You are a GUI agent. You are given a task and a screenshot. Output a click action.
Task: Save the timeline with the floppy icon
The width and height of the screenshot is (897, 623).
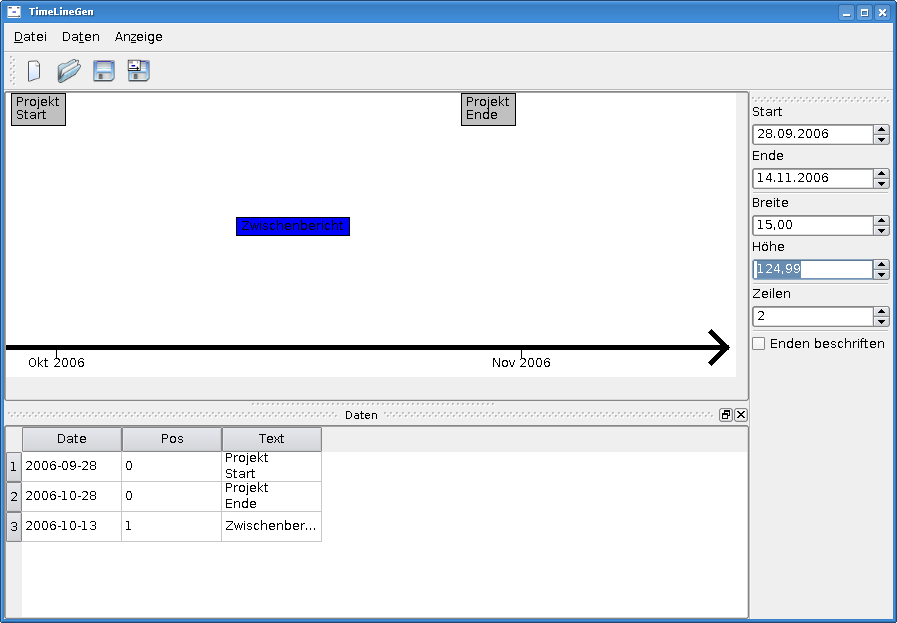click(103, 71)
